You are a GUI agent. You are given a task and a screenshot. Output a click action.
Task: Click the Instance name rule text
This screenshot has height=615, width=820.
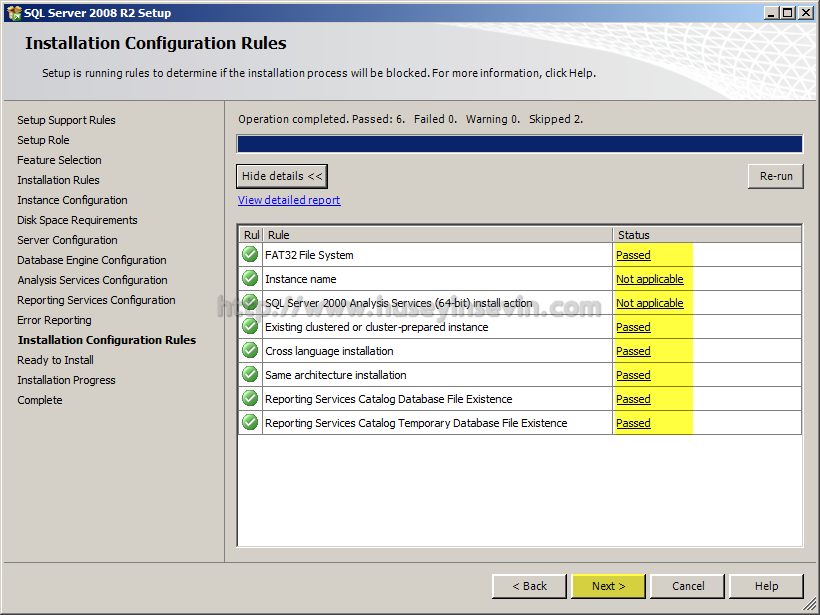pyautogui.click(x=301, y=279)
